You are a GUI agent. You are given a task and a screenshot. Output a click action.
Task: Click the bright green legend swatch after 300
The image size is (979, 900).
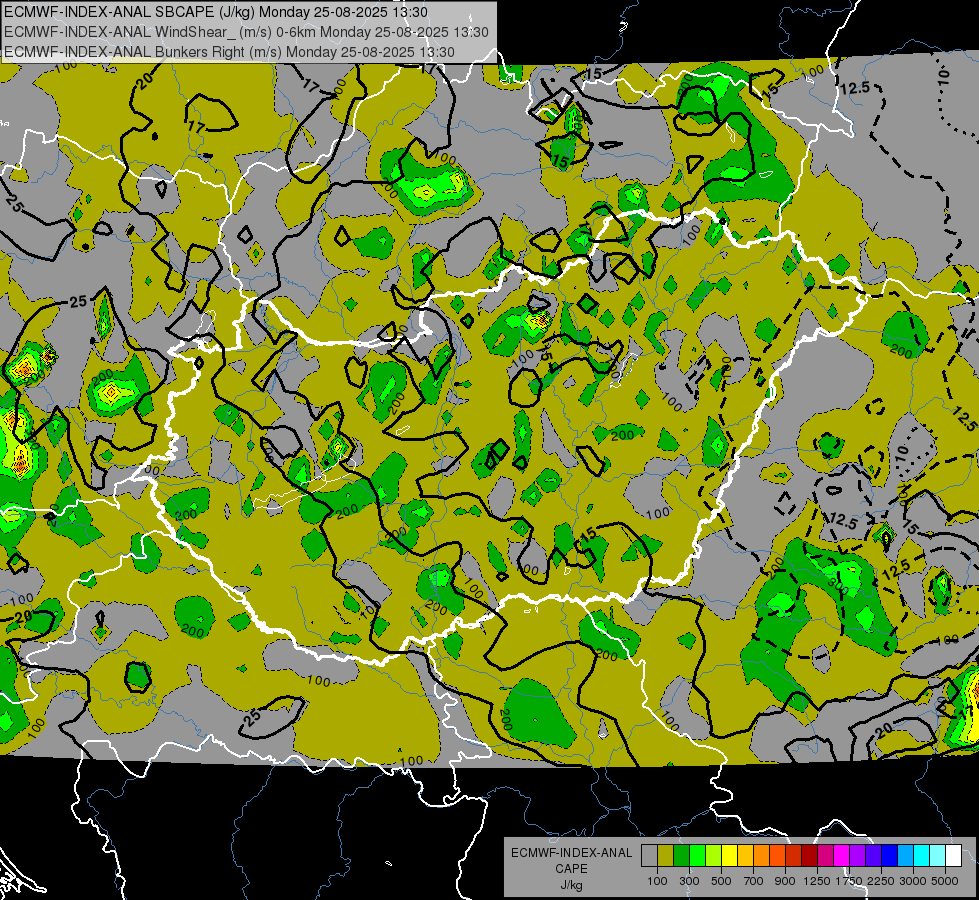(697, 856)
